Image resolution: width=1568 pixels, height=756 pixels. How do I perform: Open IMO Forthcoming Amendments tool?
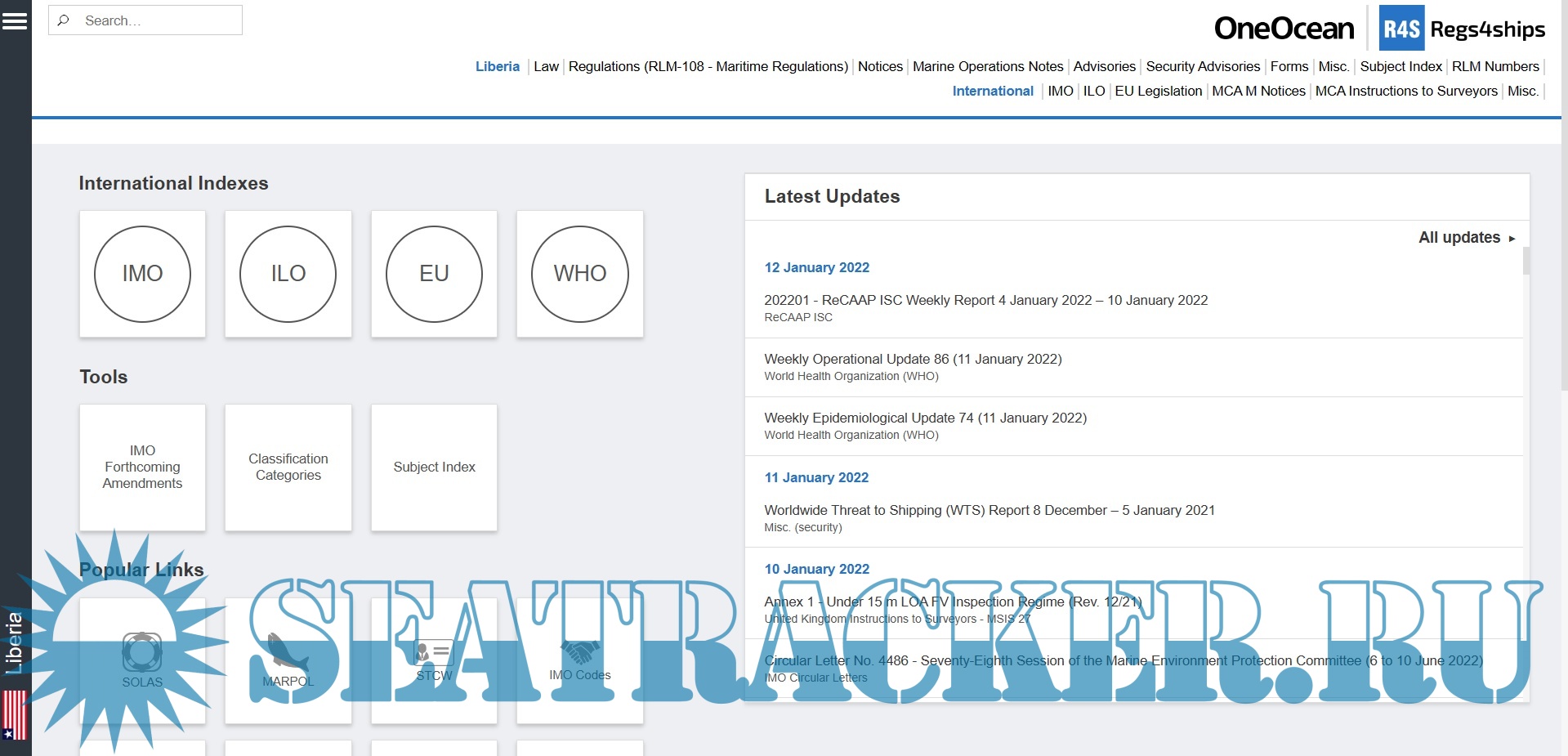pos(142,467)
